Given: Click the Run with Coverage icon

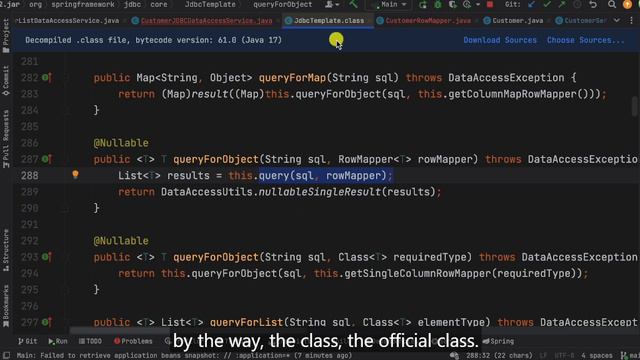Looking at the screenshot, I should (x=452, y=4).
